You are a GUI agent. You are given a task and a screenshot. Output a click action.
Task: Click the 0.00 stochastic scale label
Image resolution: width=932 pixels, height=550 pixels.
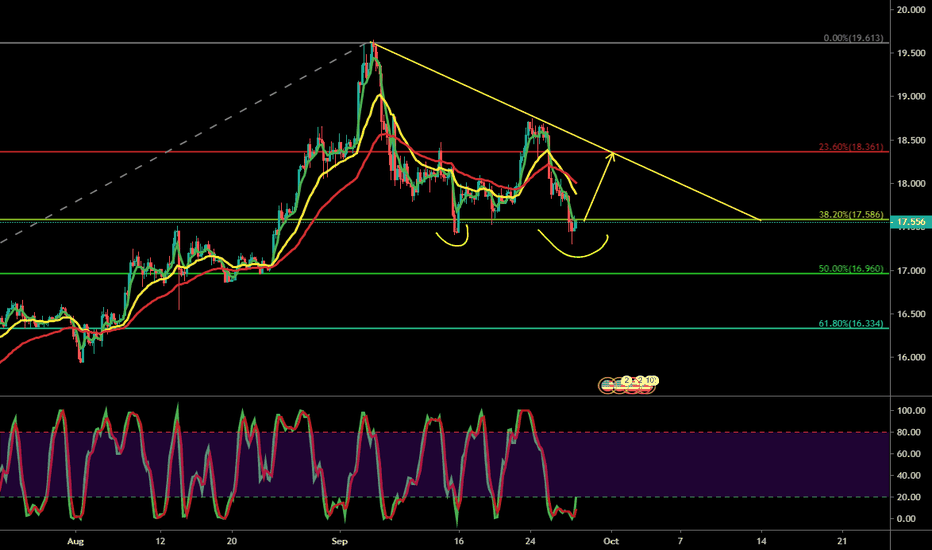907,518
